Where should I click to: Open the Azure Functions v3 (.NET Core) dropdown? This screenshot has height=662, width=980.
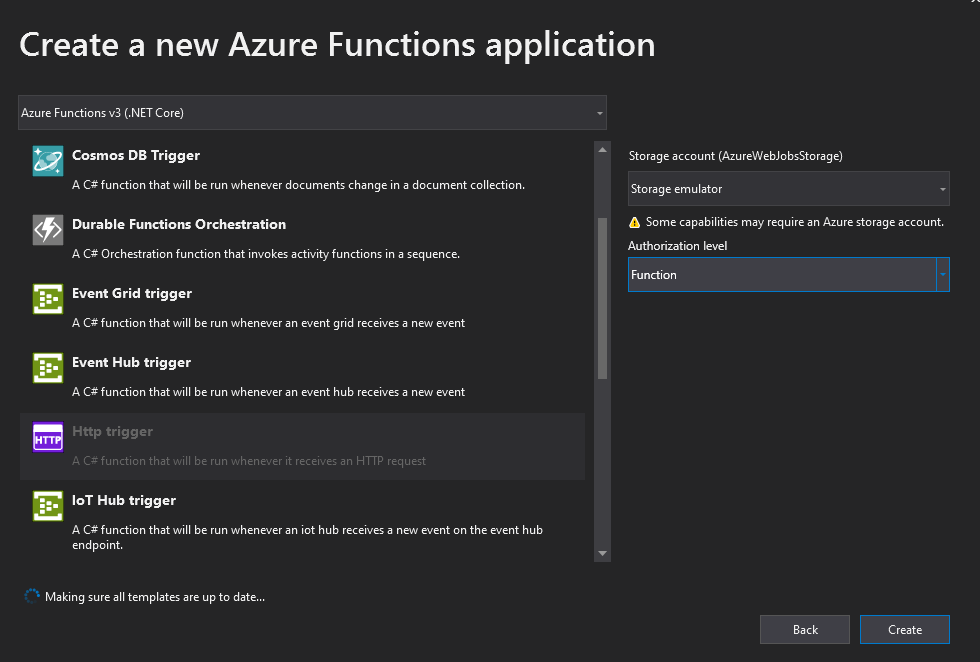pyautogui.click(x=312, y=113)
